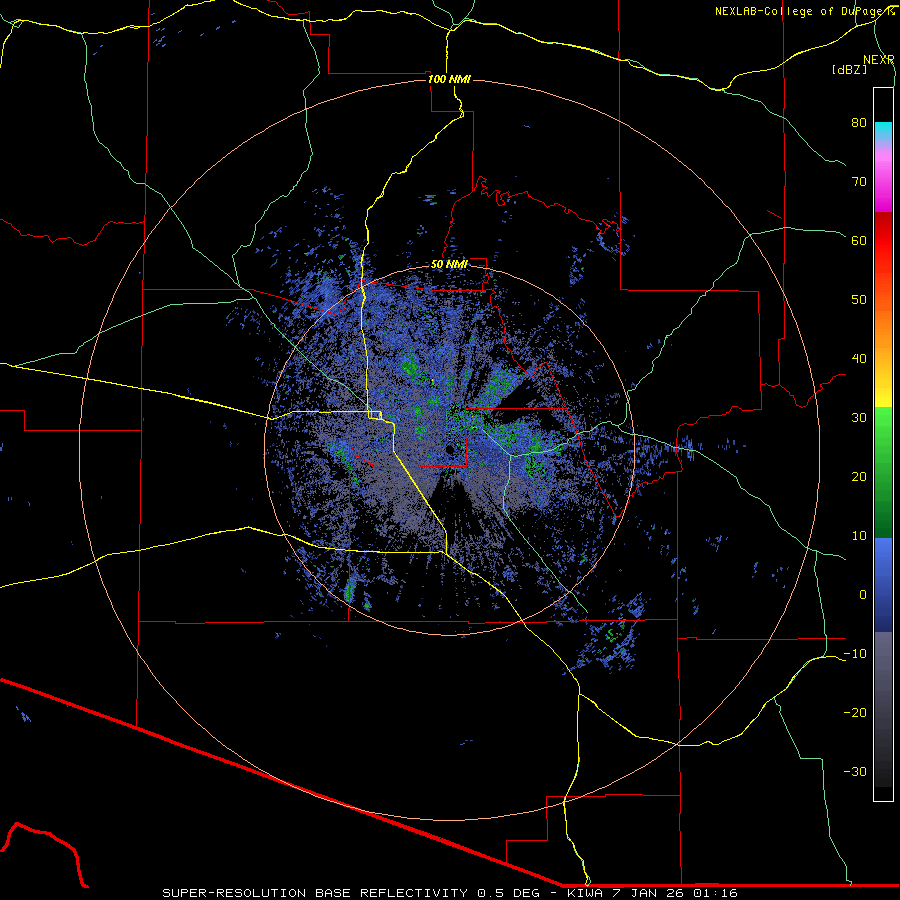The height and width of the screenshot is (900, 900).
Task: Click the -10 value on the dBZ scale
Action: point(855,654)
